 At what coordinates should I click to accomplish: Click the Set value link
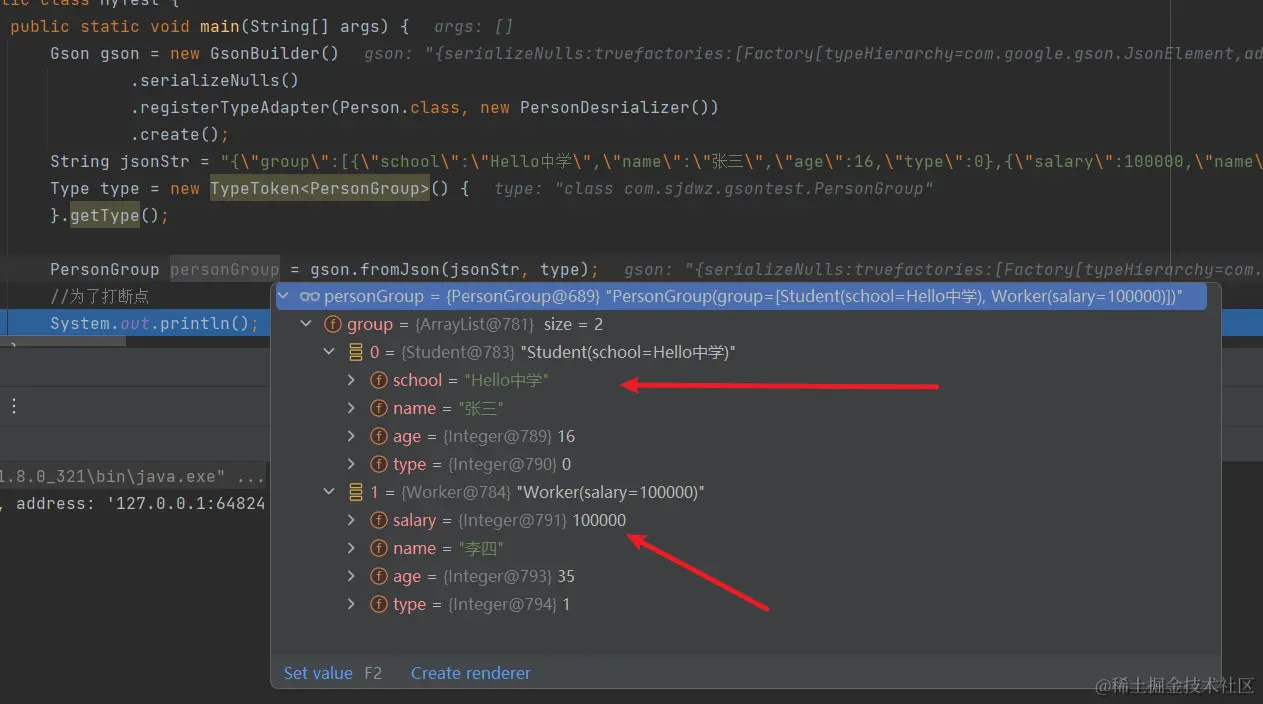[318, 673]
